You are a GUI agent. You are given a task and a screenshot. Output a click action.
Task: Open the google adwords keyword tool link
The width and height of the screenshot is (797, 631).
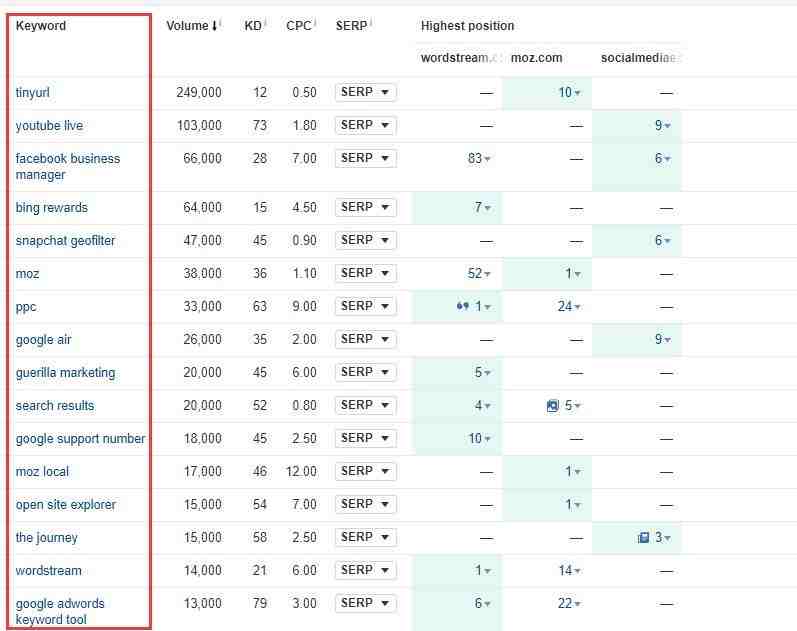tap(59, 611)
